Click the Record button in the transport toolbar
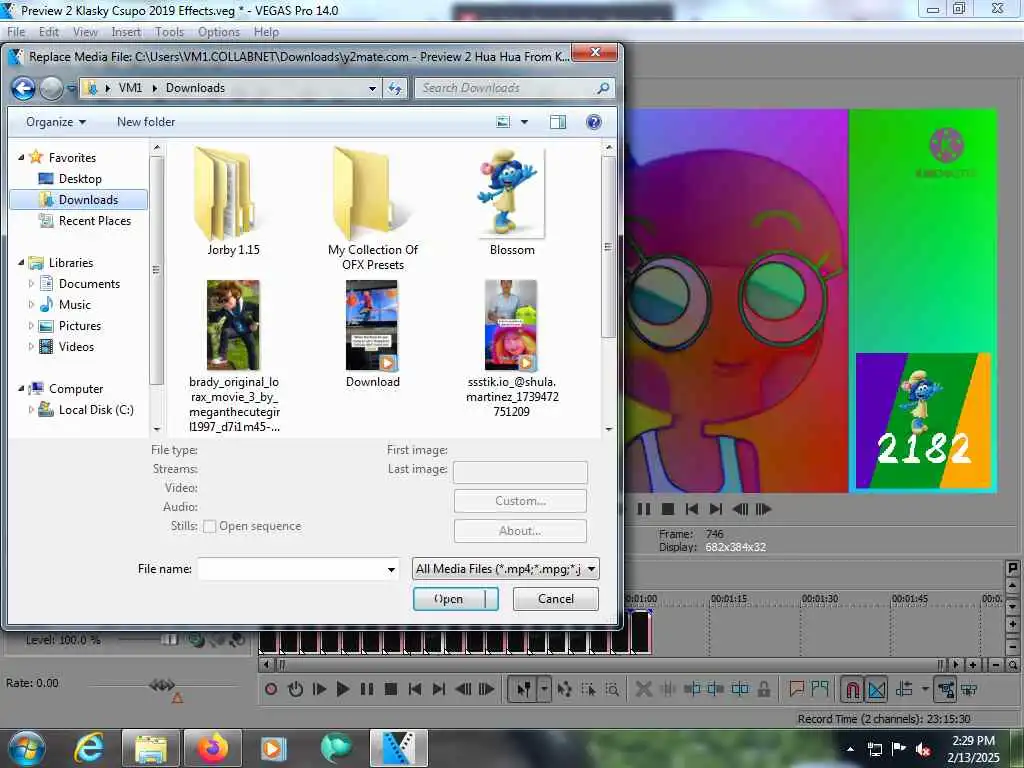Image resolution: width=1024 pixels, height=768 pixels. click(x=271, y=689)
